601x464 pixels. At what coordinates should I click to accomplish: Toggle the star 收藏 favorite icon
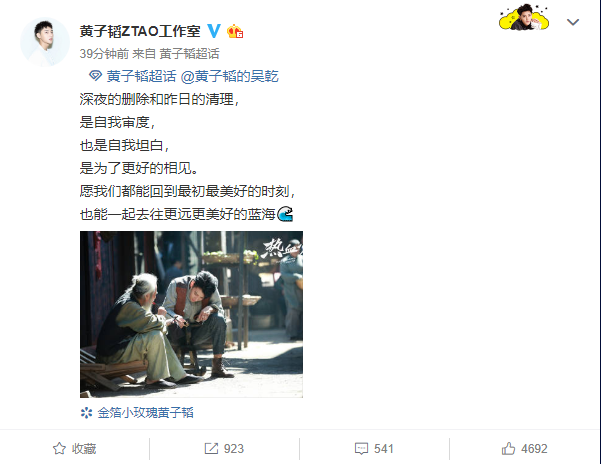click(59, 448)
